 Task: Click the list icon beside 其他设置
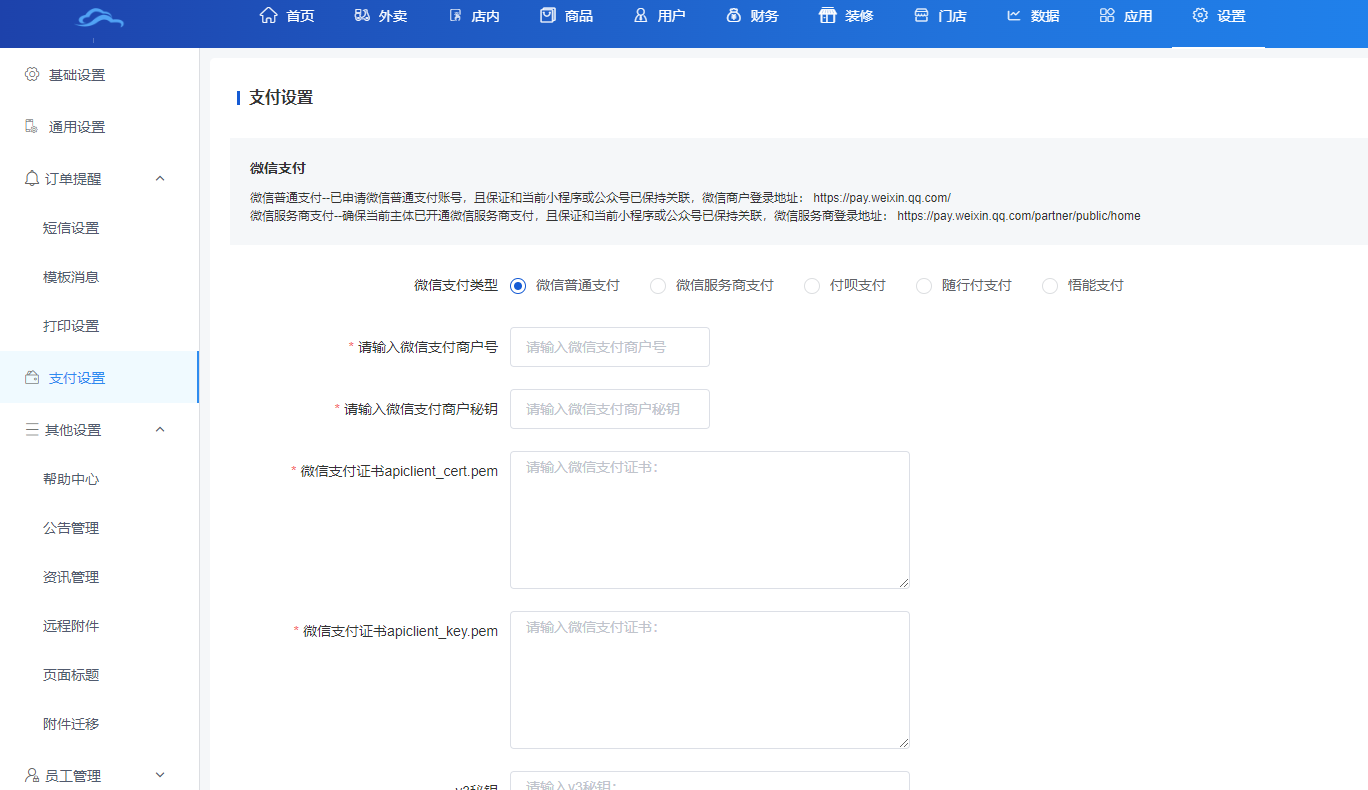32,429
